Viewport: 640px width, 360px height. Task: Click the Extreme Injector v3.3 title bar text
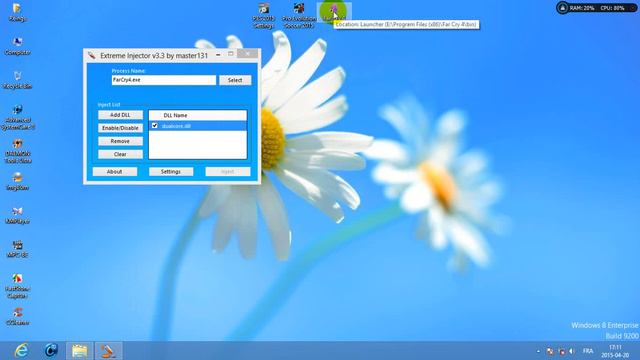[x=154, y=56]
